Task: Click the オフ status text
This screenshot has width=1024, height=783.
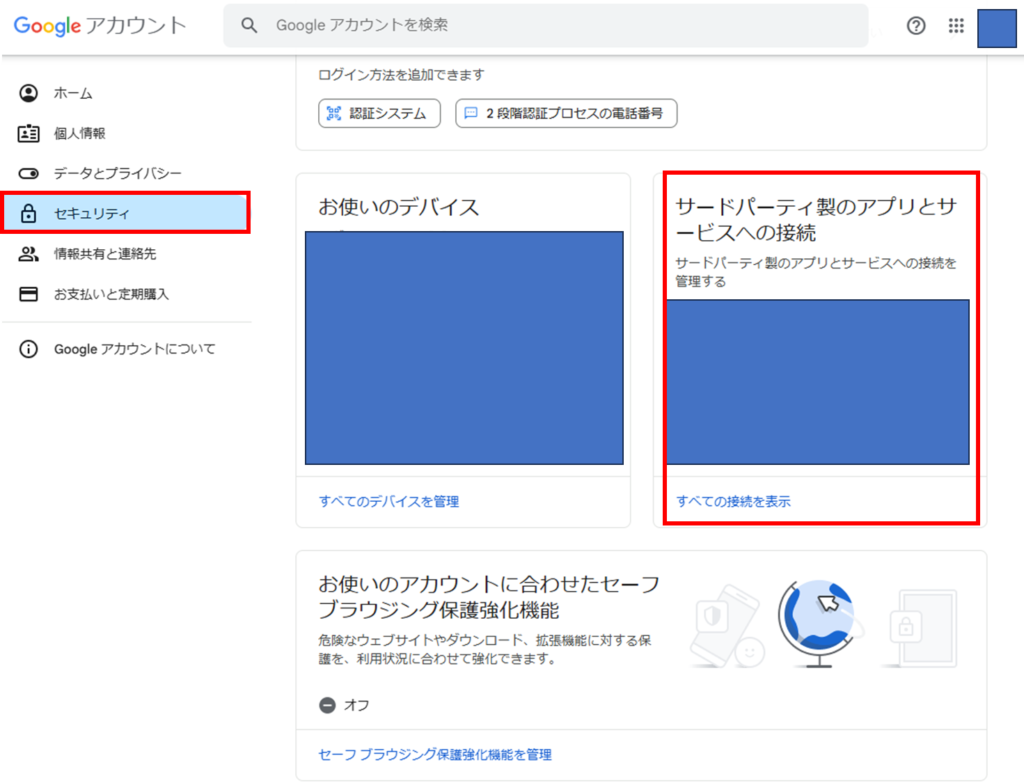Action: [x=357, y=705]
